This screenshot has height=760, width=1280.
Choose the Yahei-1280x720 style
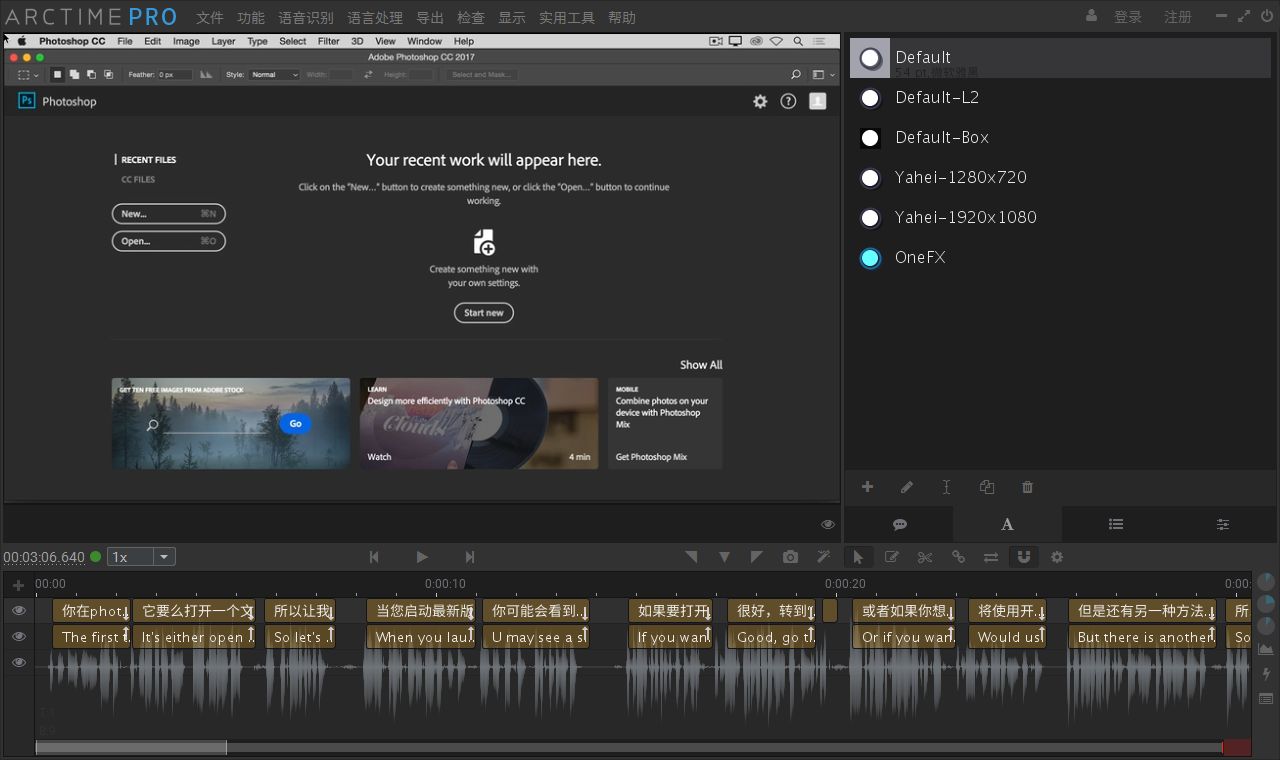click(1060, 177)
